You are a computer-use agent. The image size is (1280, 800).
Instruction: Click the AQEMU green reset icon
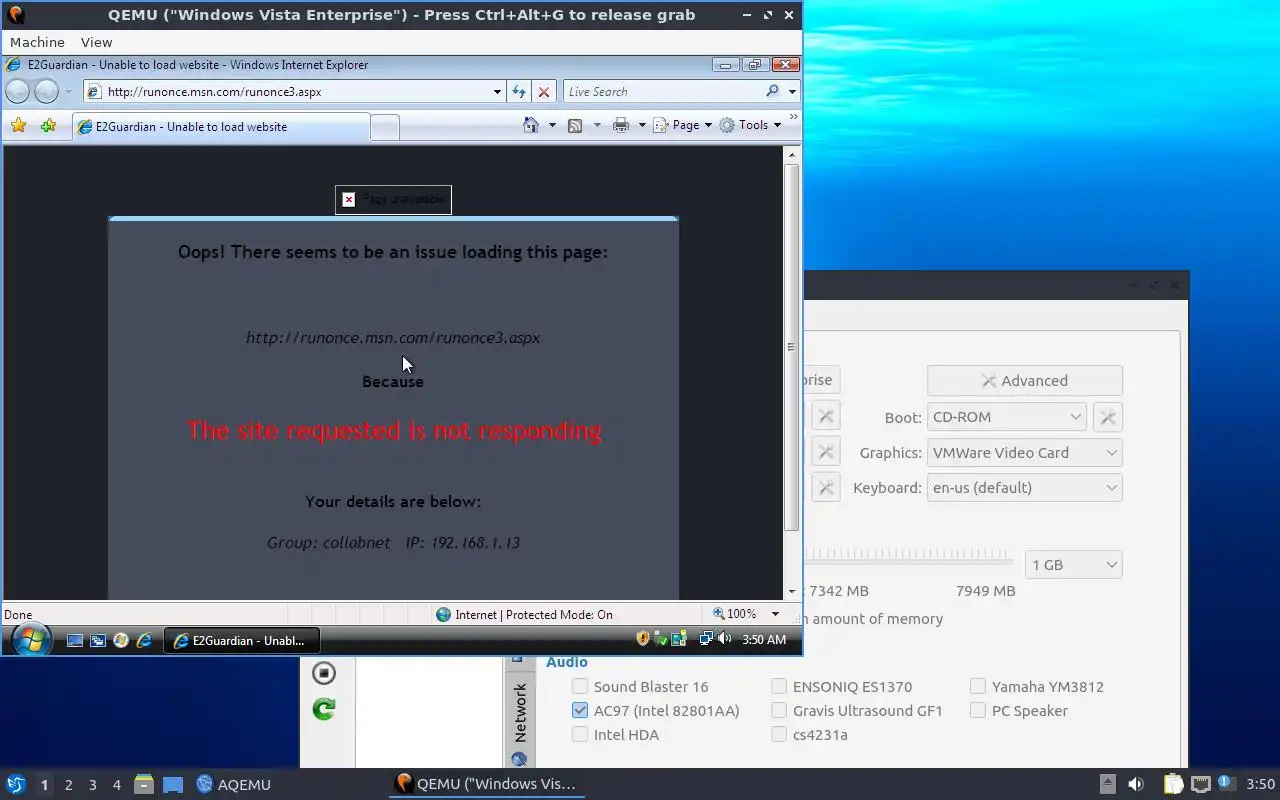pos(323,709)
